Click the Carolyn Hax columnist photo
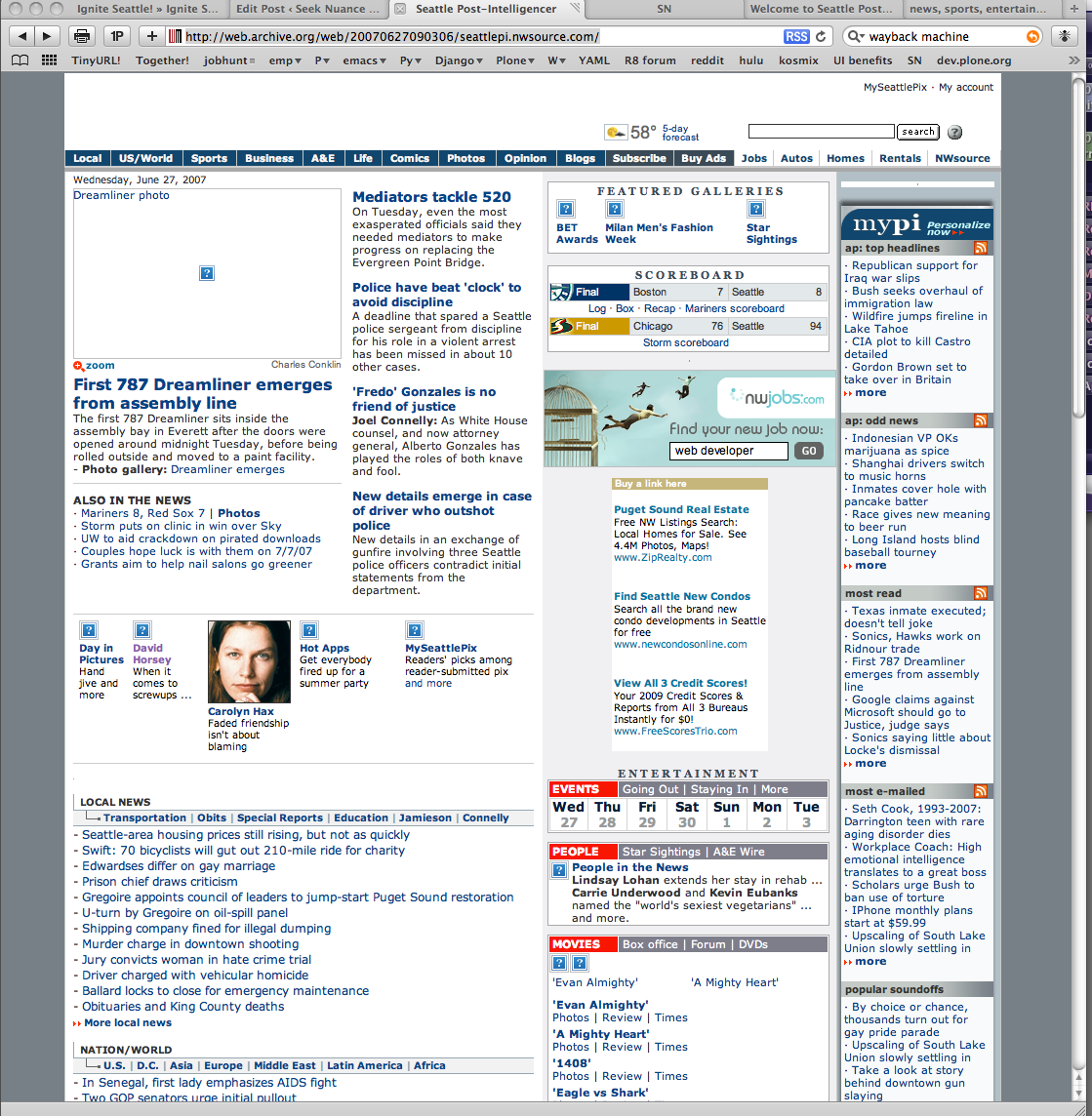 (x=249, y=661)
